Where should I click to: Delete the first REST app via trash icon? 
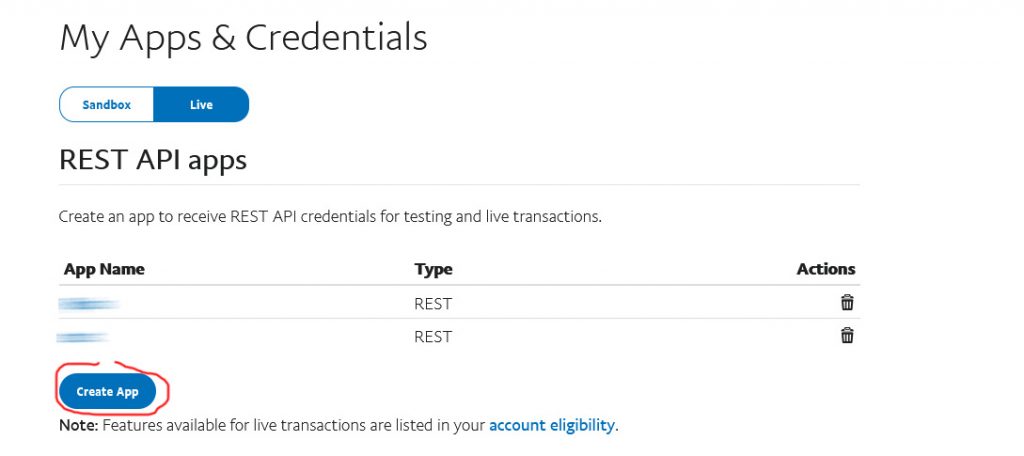847,303
